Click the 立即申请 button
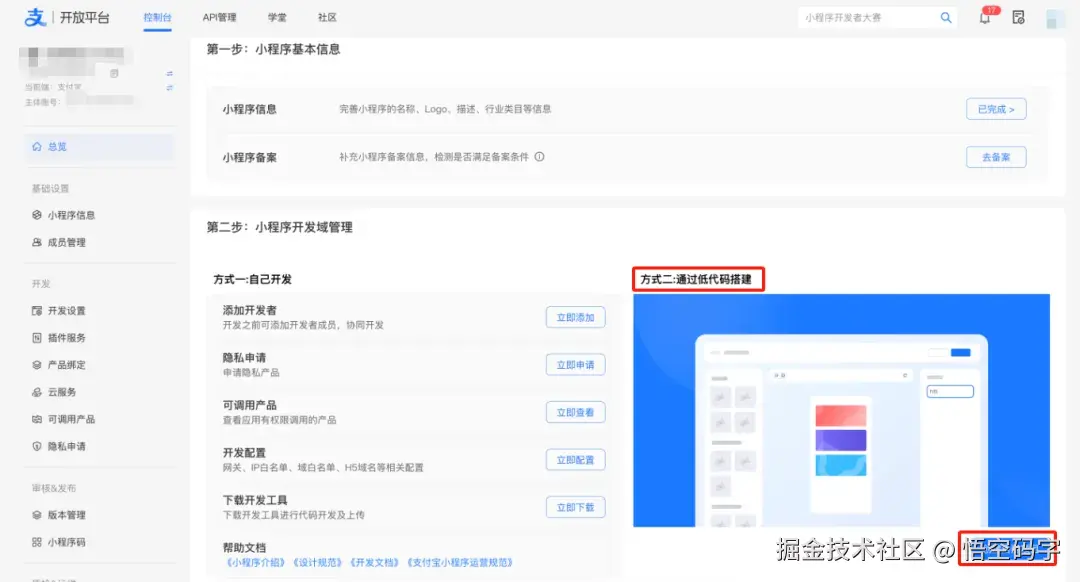Screen dimensions: 1080x582 [575, 365]
